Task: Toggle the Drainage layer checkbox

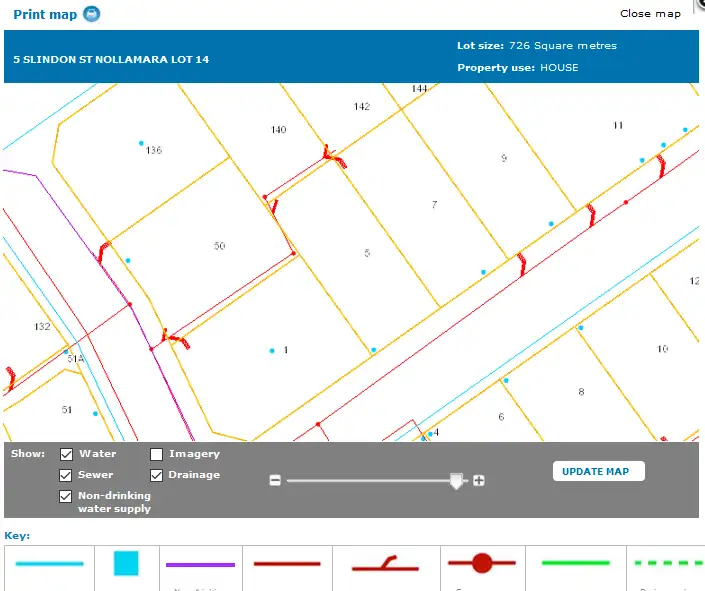Action: 157,475
